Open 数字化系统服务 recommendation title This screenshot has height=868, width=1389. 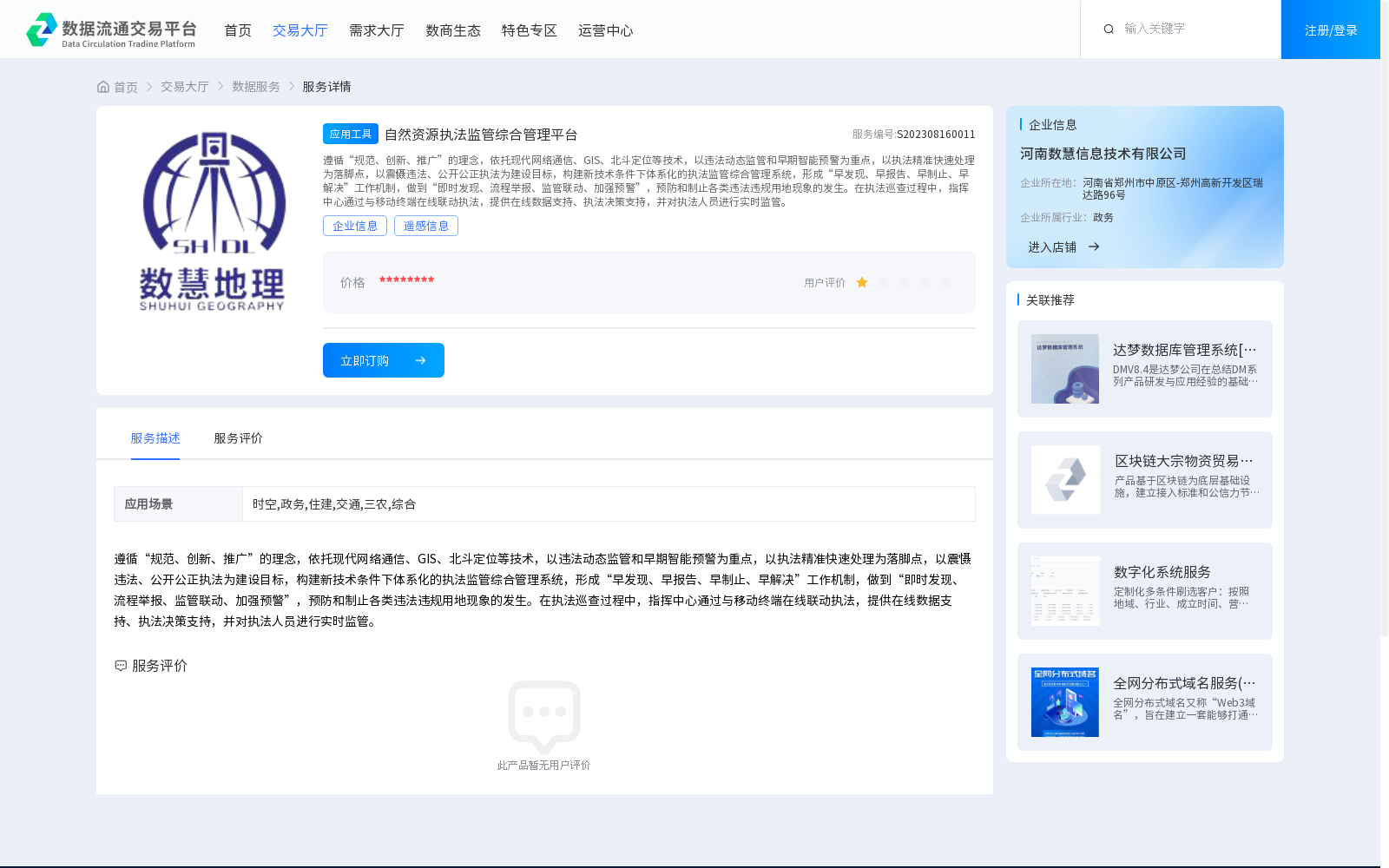click(1162, 572)
